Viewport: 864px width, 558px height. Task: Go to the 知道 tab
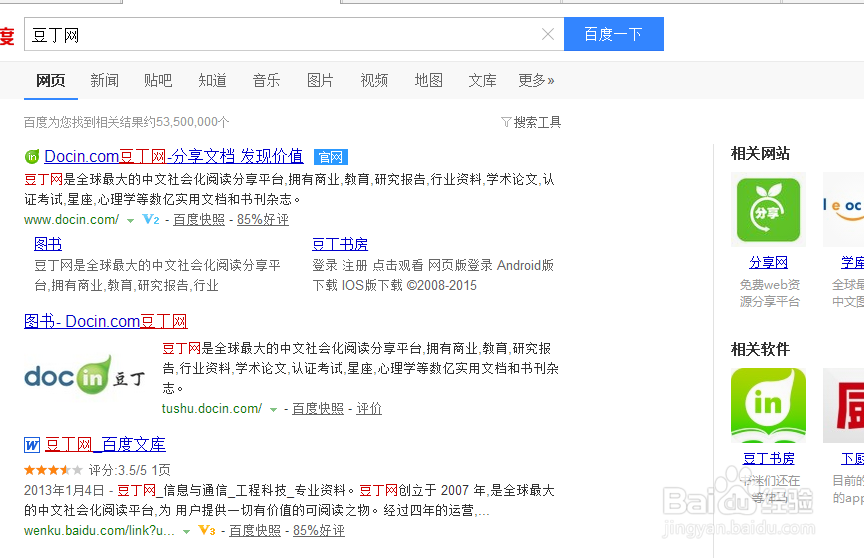click(x=212, y=80)
